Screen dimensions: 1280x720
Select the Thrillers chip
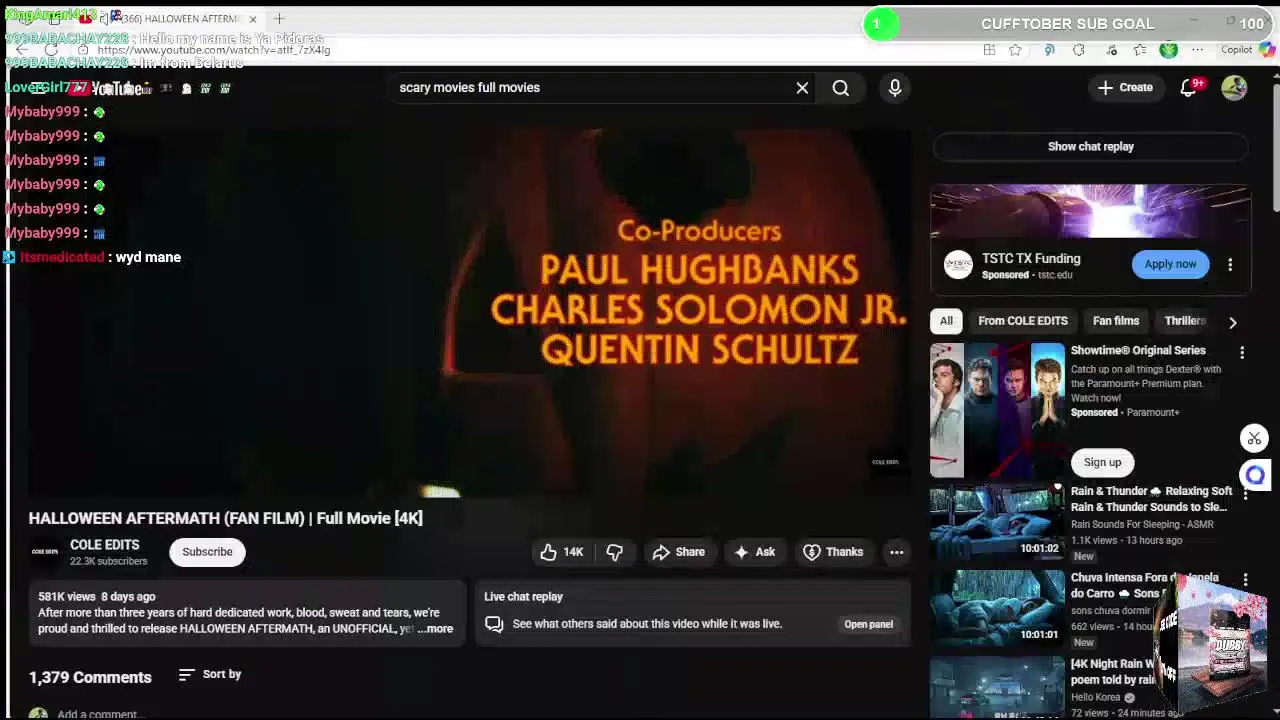click(x=1185, y=321)
